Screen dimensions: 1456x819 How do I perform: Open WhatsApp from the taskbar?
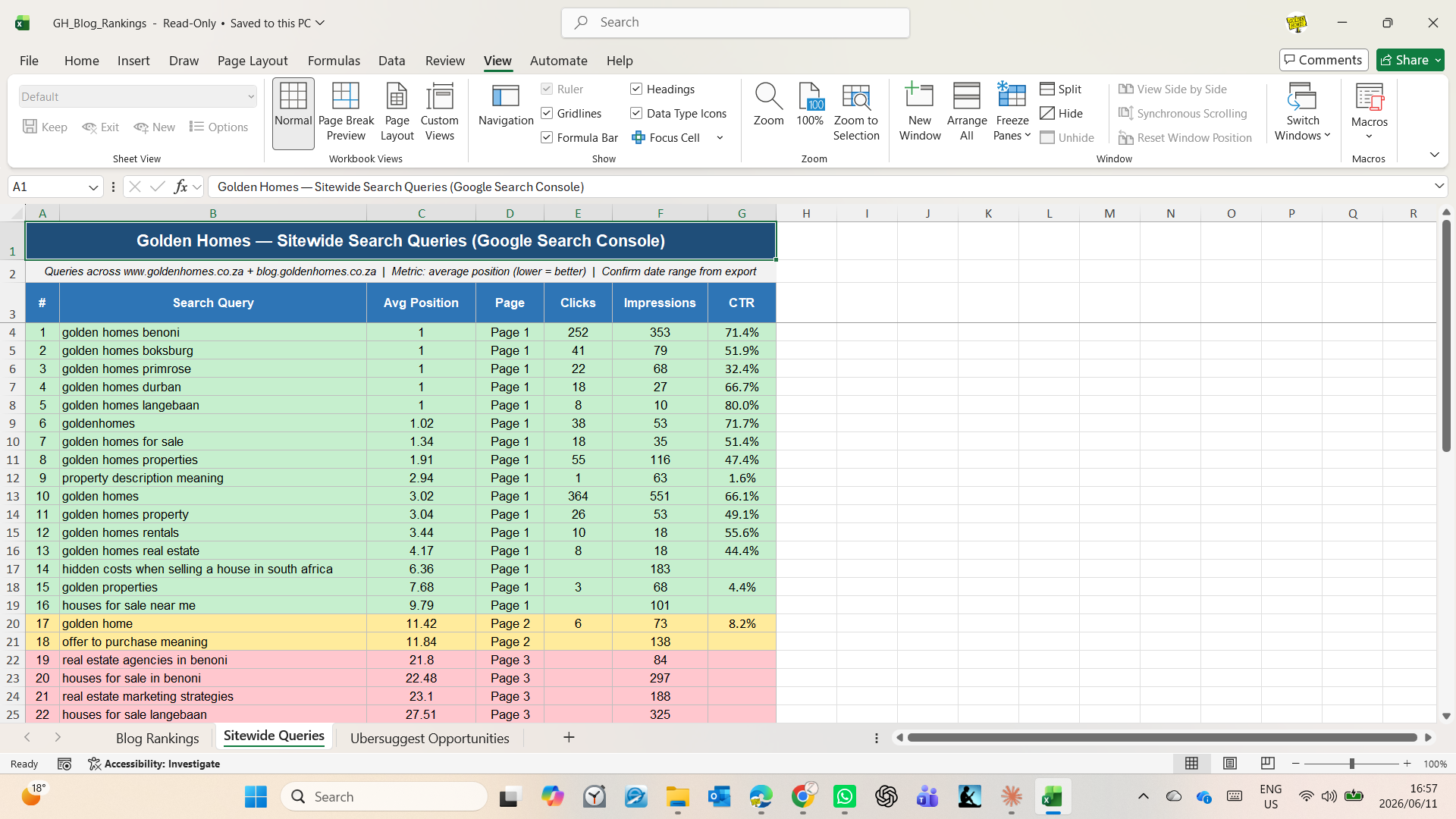point(844,796)
